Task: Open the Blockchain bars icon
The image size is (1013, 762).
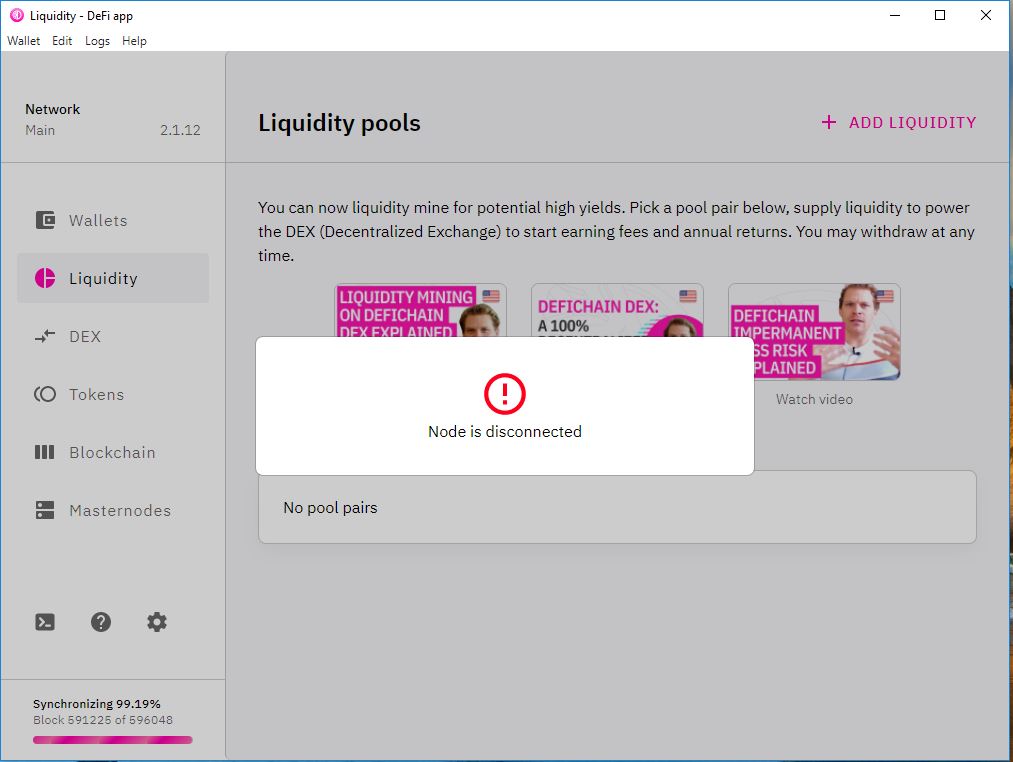Action: pos(45,452)
